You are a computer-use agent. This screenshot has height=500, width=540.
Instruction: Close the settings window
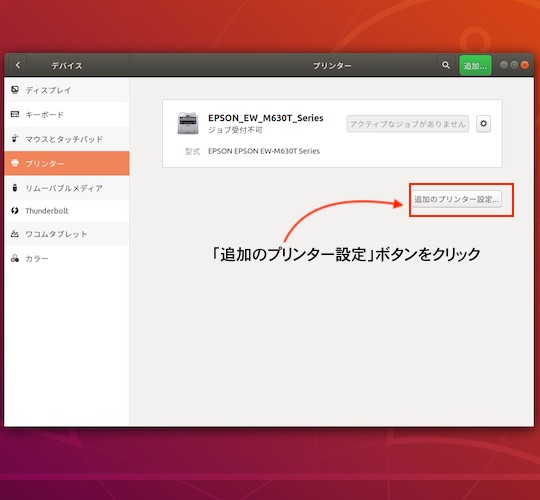tap(525, 65)
